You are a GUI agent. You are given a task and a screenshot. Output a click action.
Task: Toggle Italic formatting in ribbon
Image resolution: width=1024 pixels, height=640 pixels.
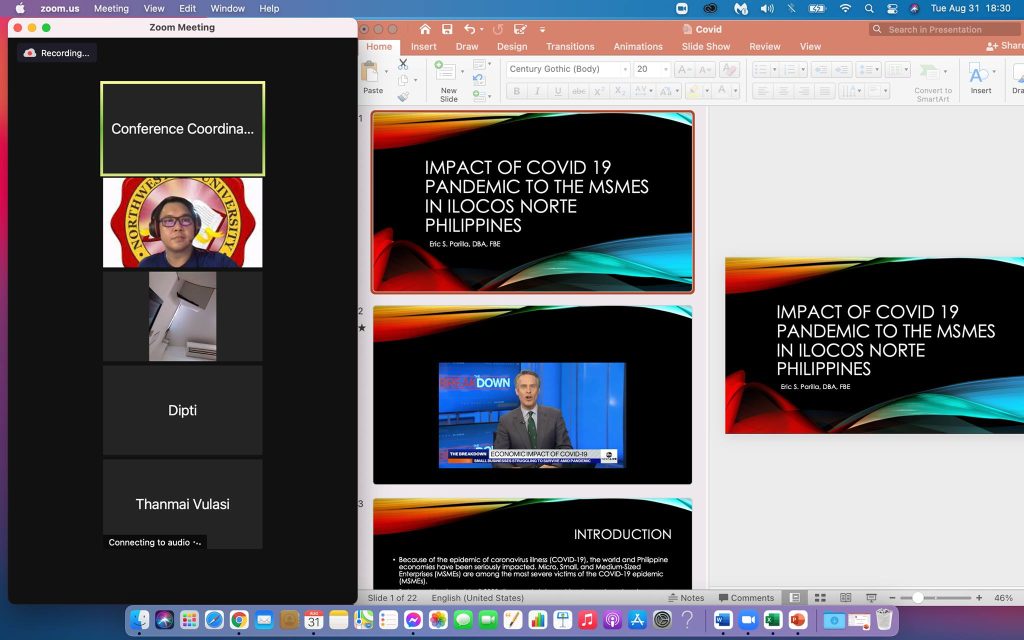537,91
